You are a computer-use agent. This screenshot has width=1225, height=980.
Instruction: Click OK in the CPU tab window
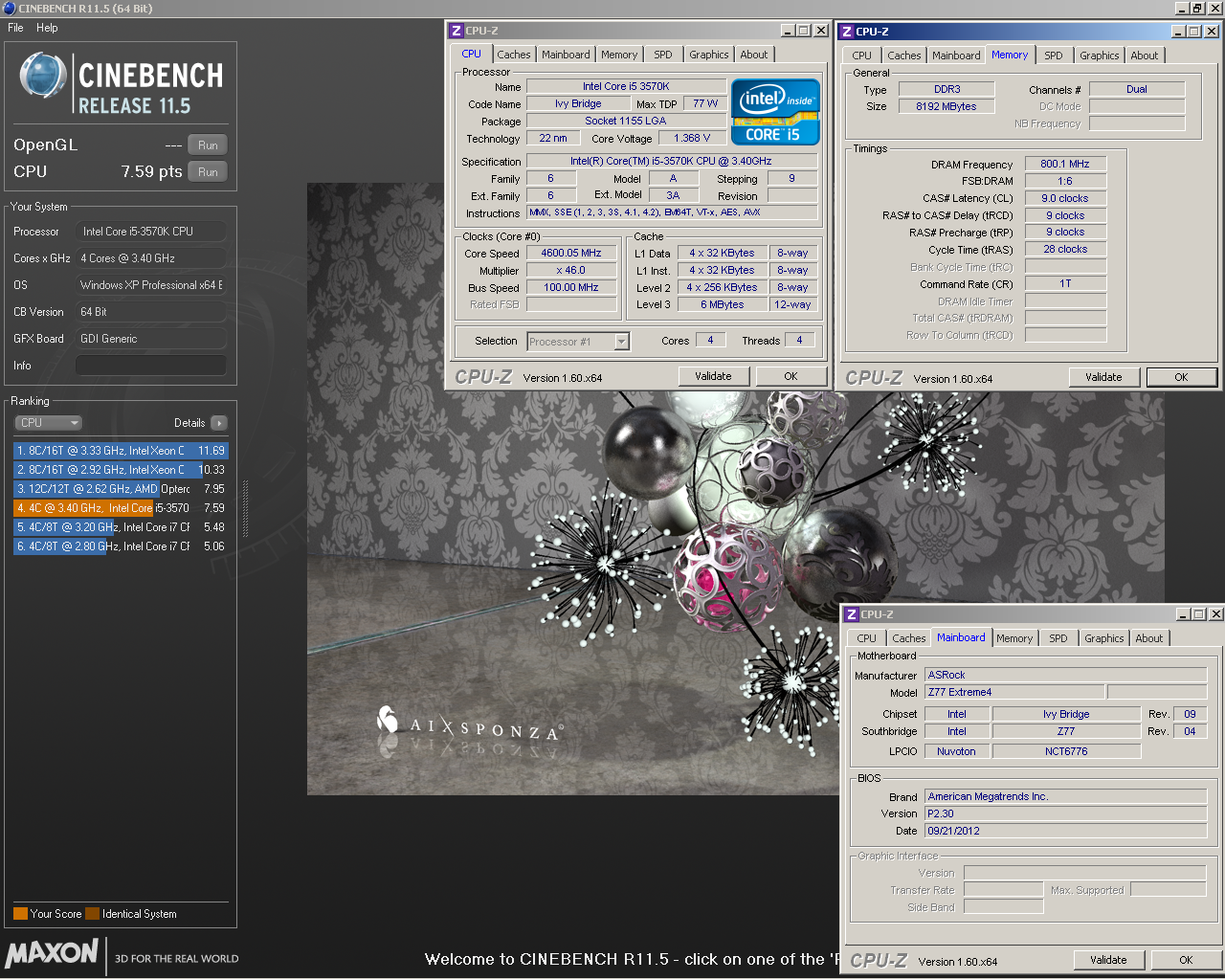click(x=791, y=376)
